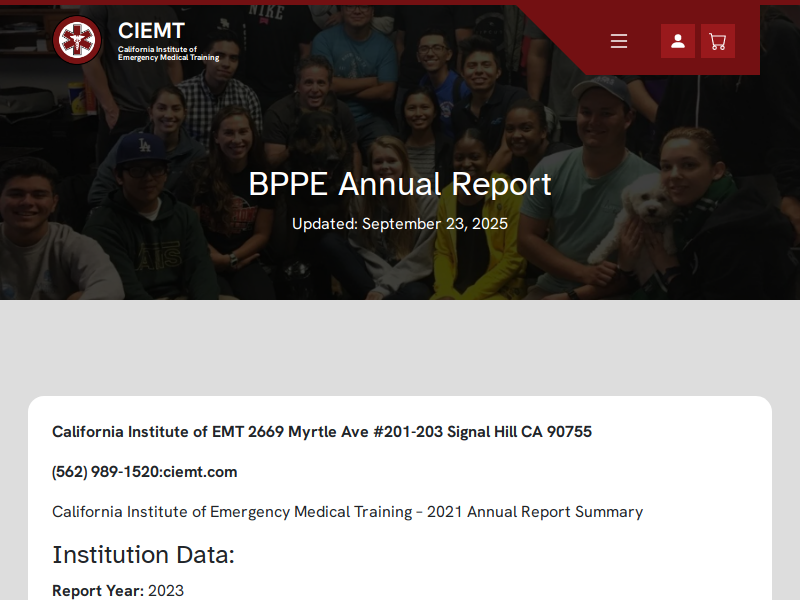800x600 pixels.
Task: Click the CIEMT circular logo emblem
Action: [x=77, y=40]
